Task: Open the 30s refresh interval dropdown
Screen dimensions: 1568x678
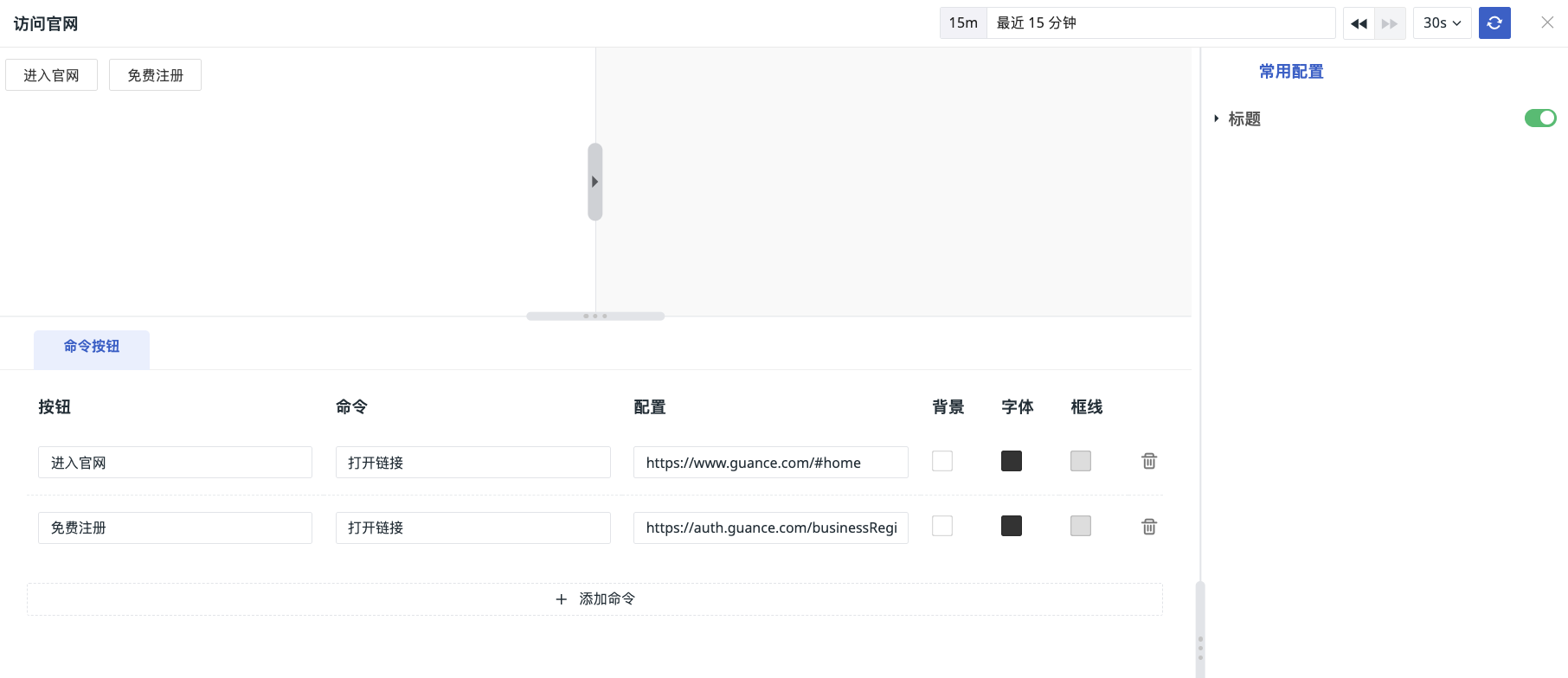Action: tap(1442, 23)
